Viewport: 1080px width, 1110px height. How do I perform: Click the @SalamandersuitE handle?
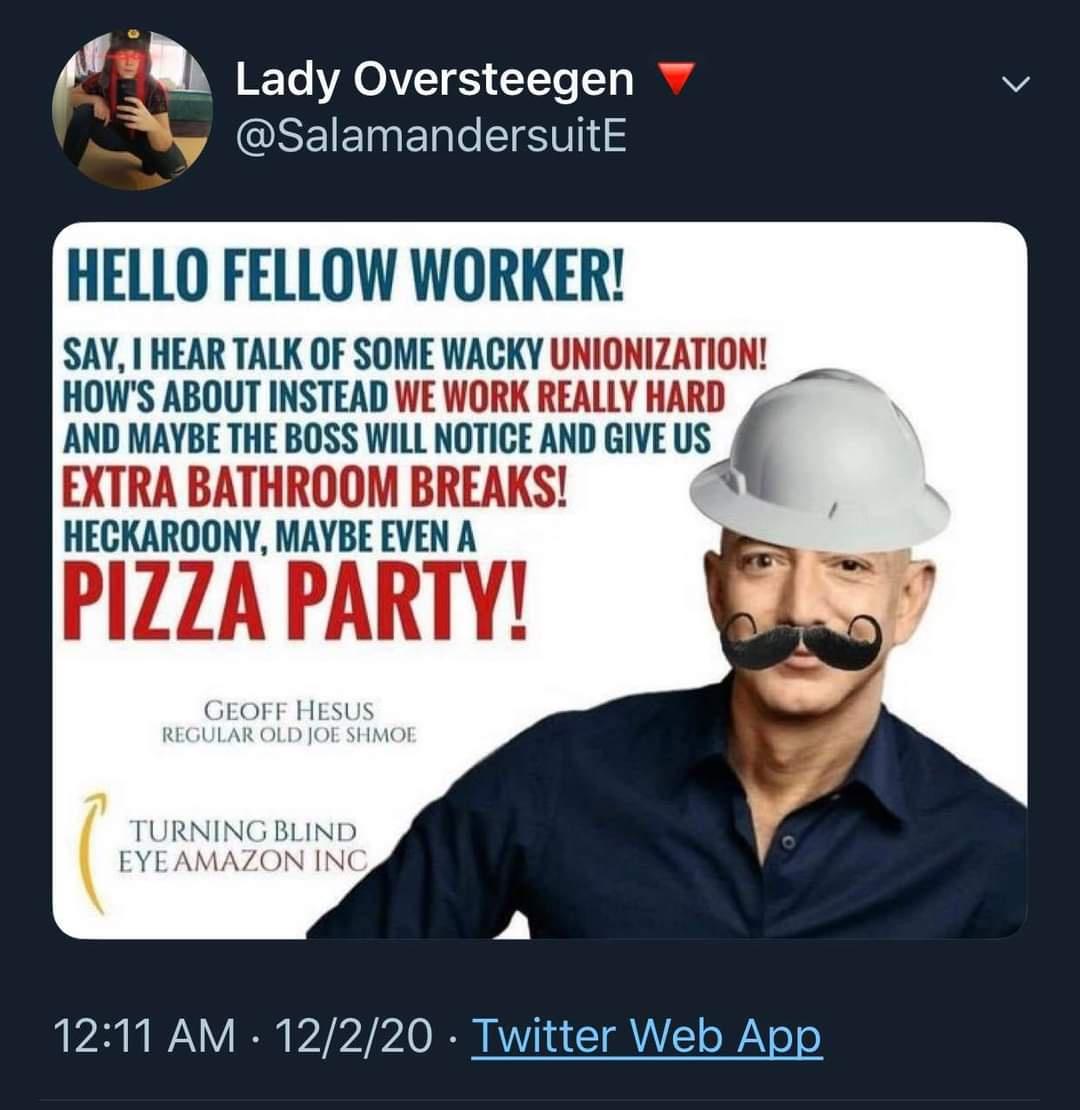[x=430, y=135]
